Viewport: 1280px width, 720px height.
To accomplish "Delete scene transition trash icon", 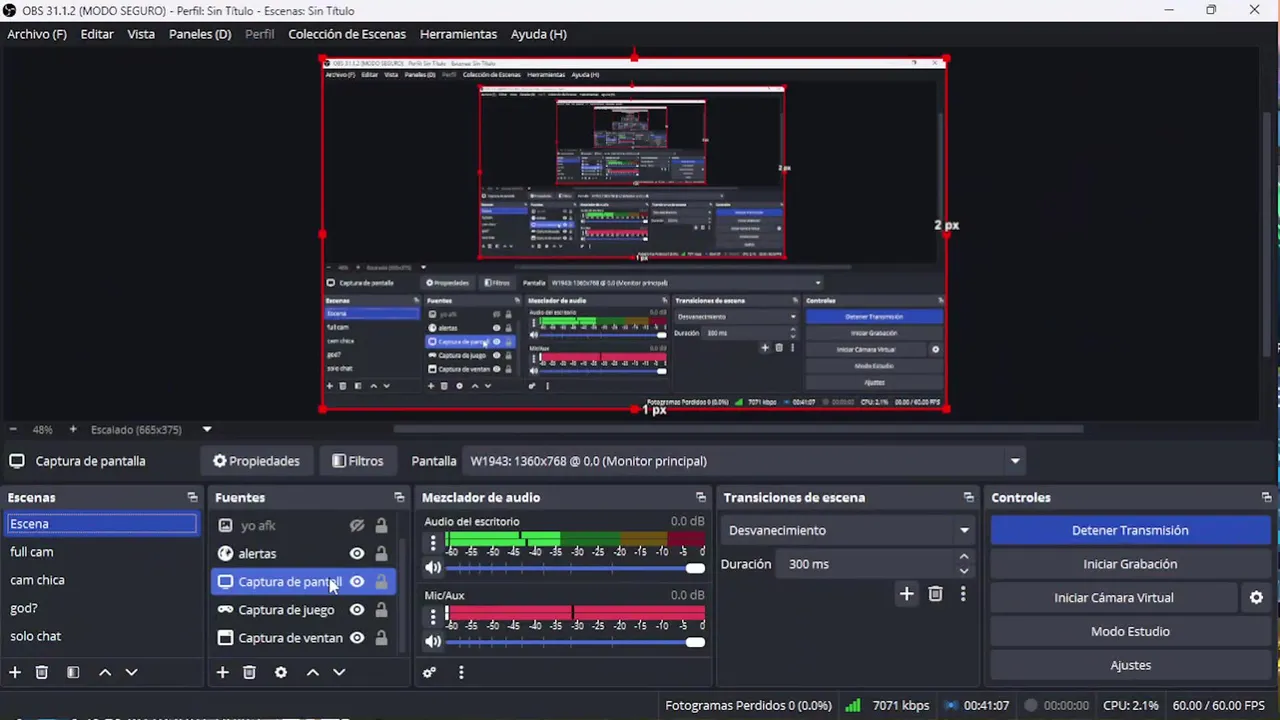I will click(x=936, y=594).
